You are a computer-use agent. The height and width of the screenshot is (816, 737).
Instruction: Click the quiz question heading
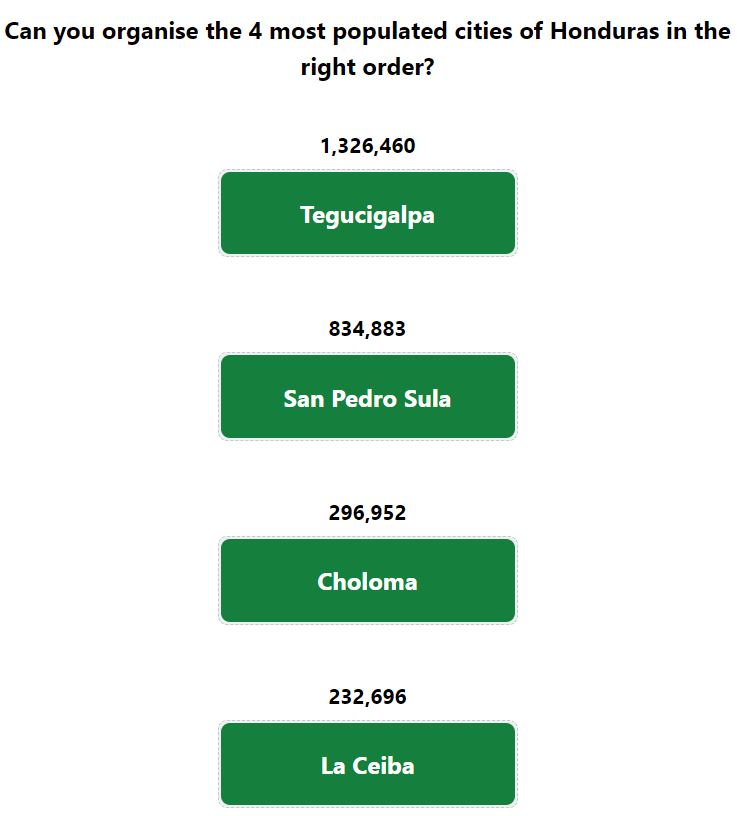click(367, 49)
